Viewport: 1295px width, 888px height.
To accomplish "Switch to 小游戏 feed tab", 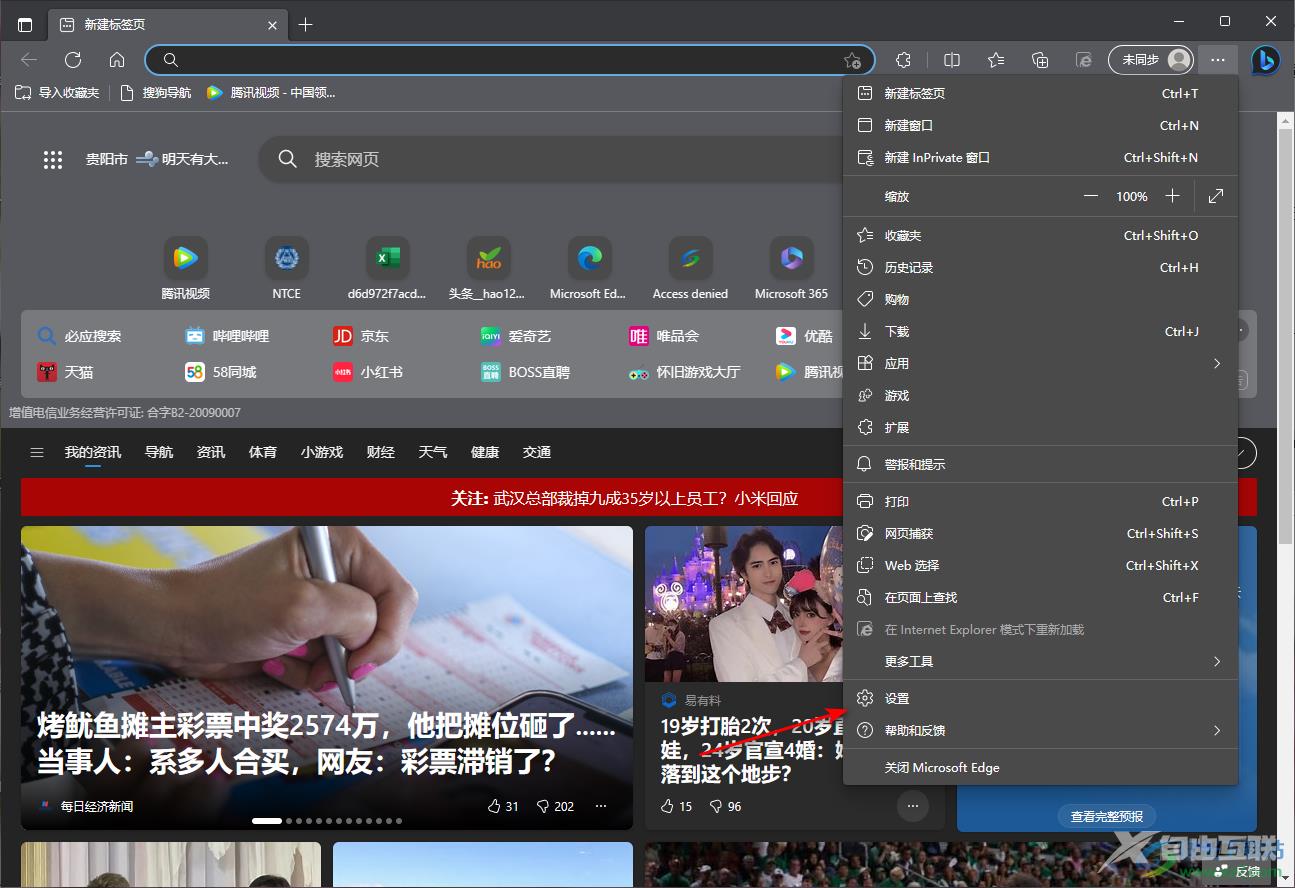I will tap(322, 452).
